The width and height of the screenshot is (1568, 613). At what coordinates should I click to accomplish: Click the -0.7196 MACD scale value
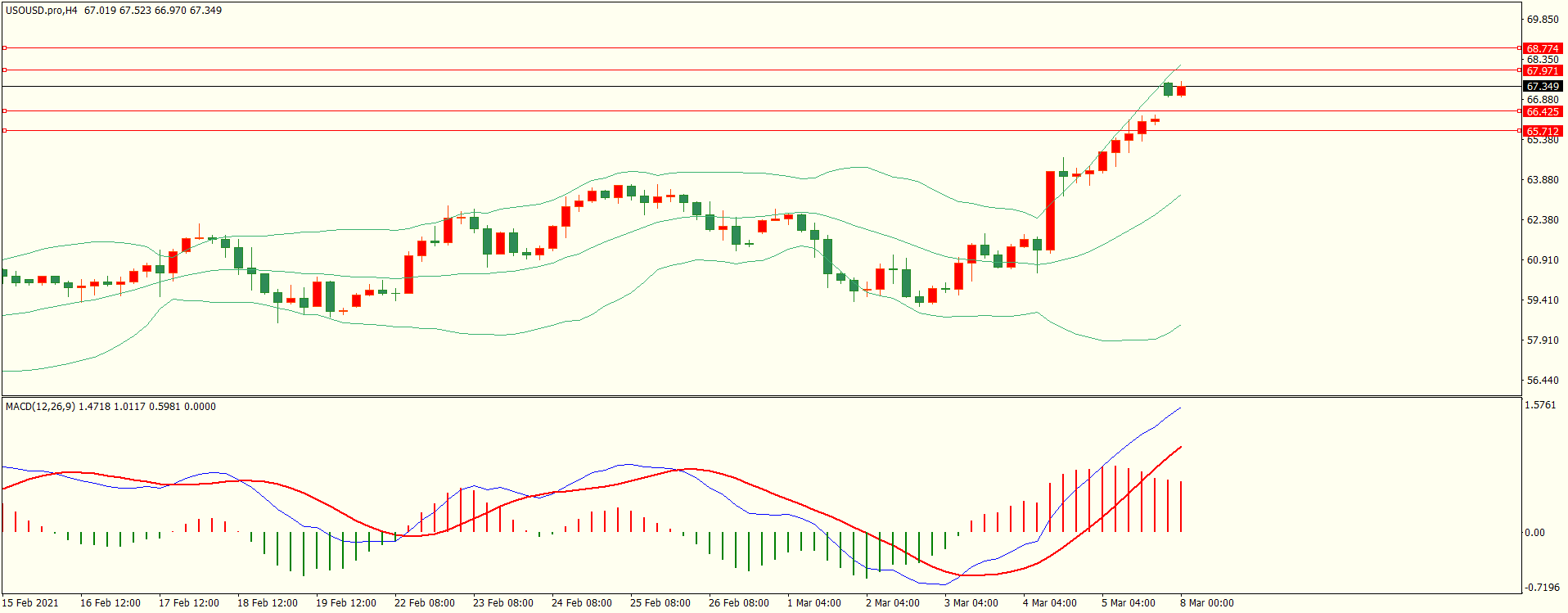(1541, 588)
